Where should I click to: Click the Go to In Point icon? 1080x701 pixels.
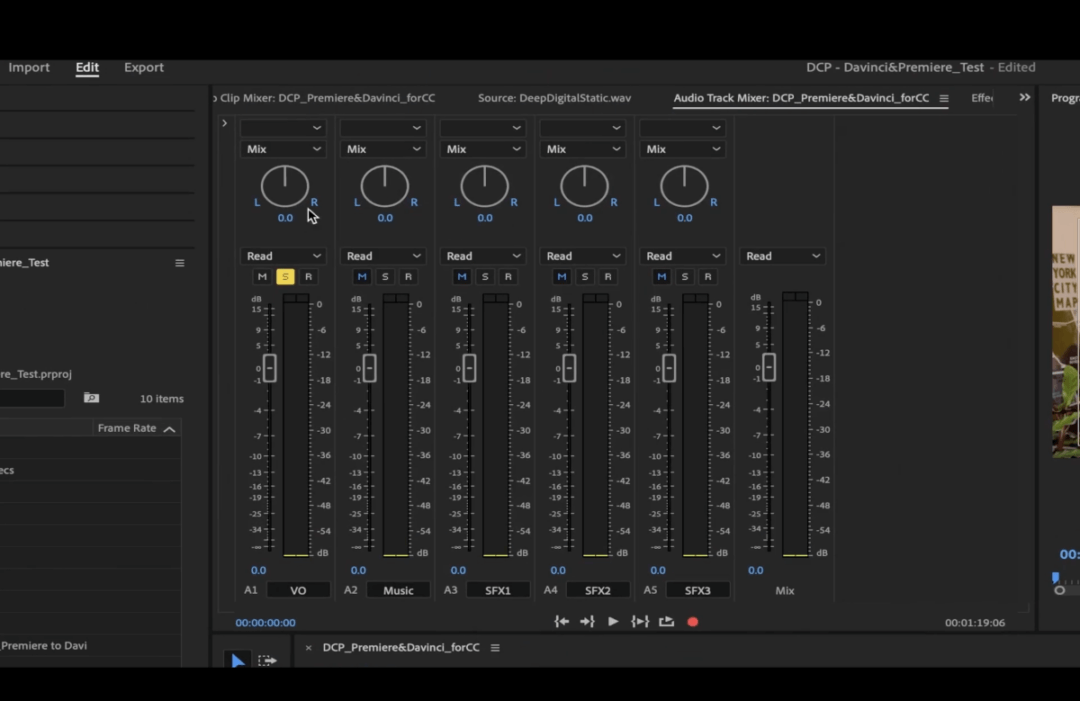[561, 621]
